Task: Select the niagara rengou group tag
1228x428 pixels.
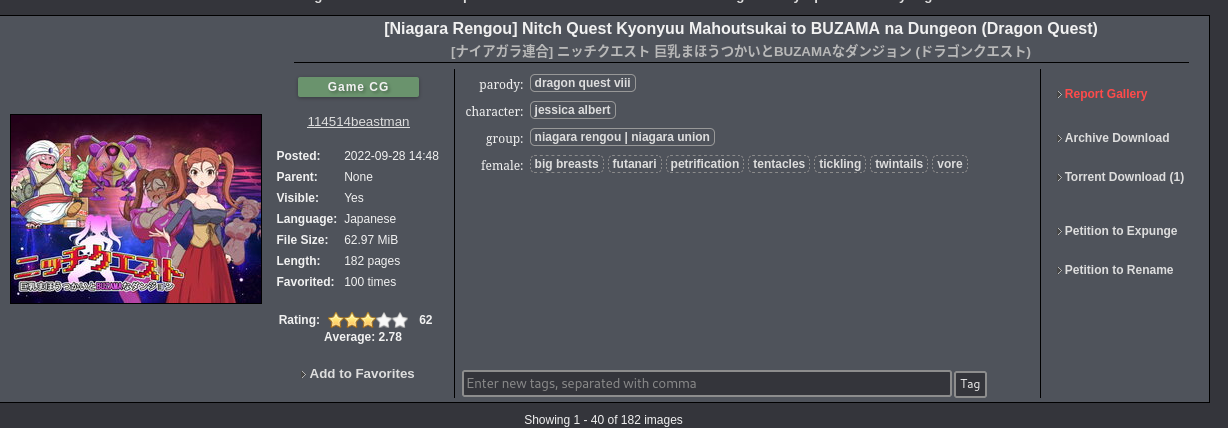Action: (x=621, y=137)
